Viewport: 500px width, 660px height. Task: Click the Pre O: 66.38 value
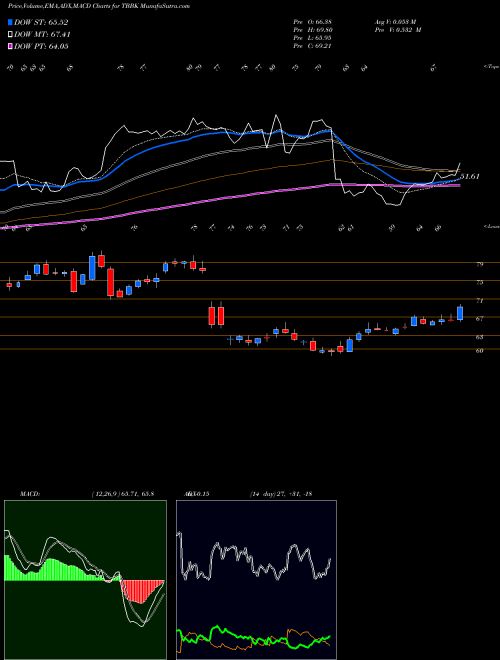pyautogui.click(x=312, y=22)
